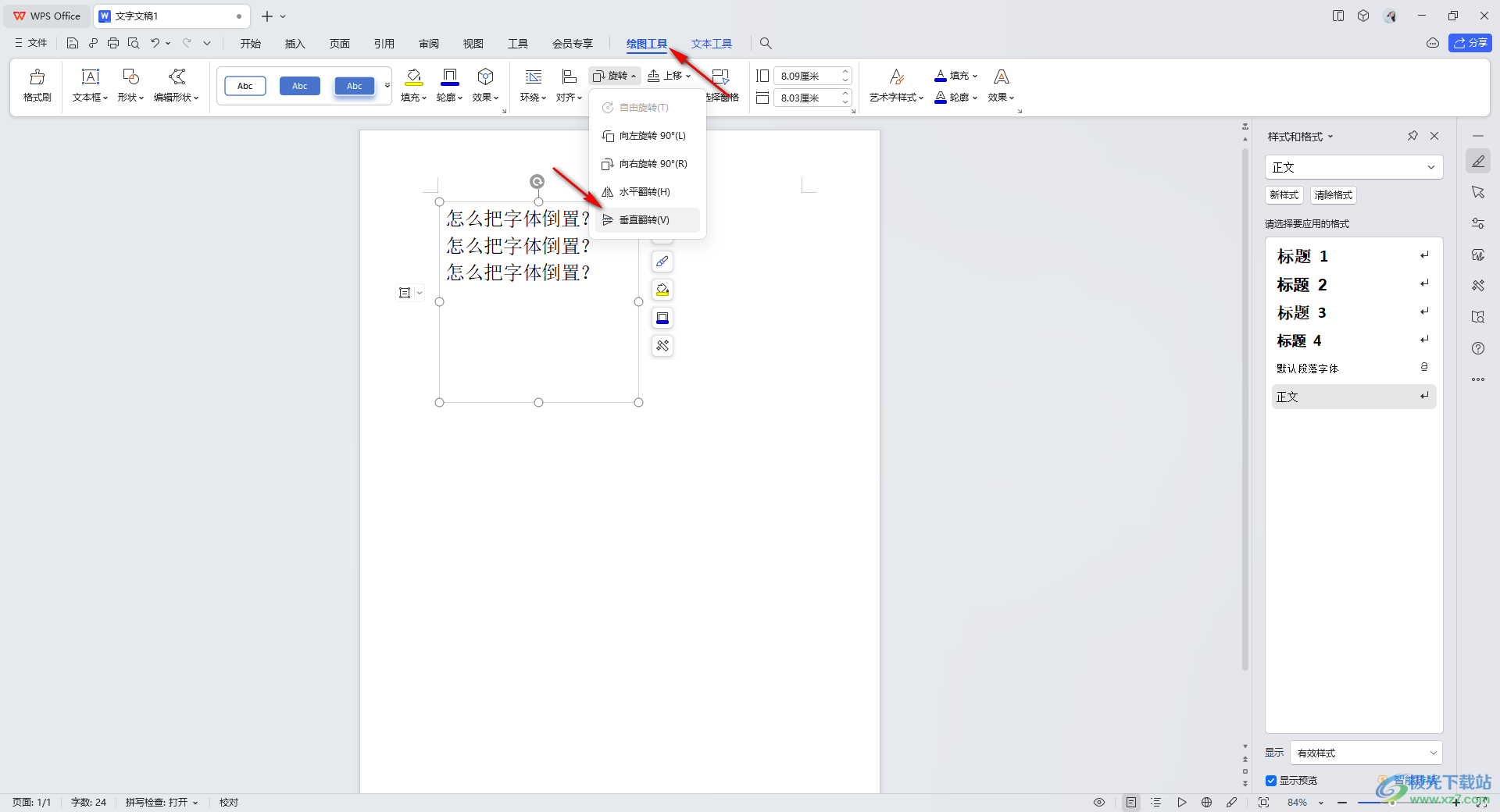Click Edit Shape (编辑形状) icon
The width and height of the screenshot is (1500, 812).
pos(177,77)
